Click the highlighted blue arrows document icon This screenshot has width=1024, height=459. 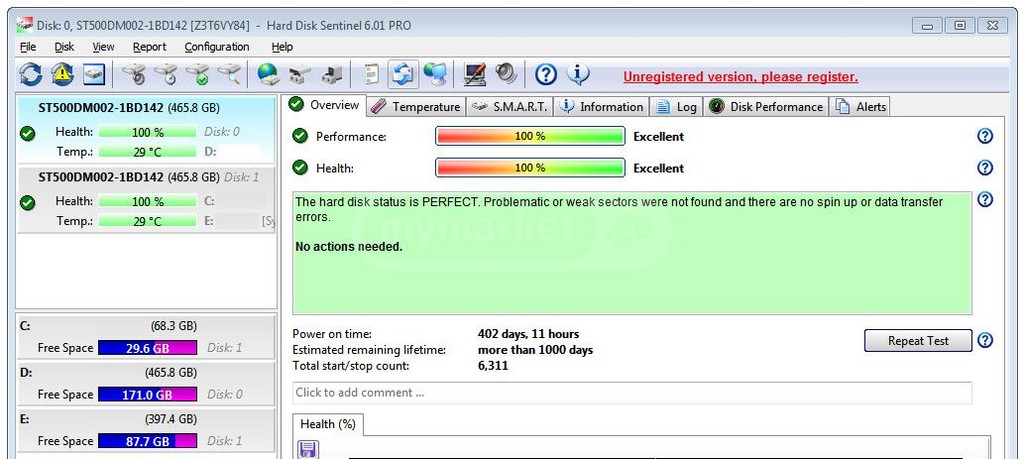pos(403,74)
